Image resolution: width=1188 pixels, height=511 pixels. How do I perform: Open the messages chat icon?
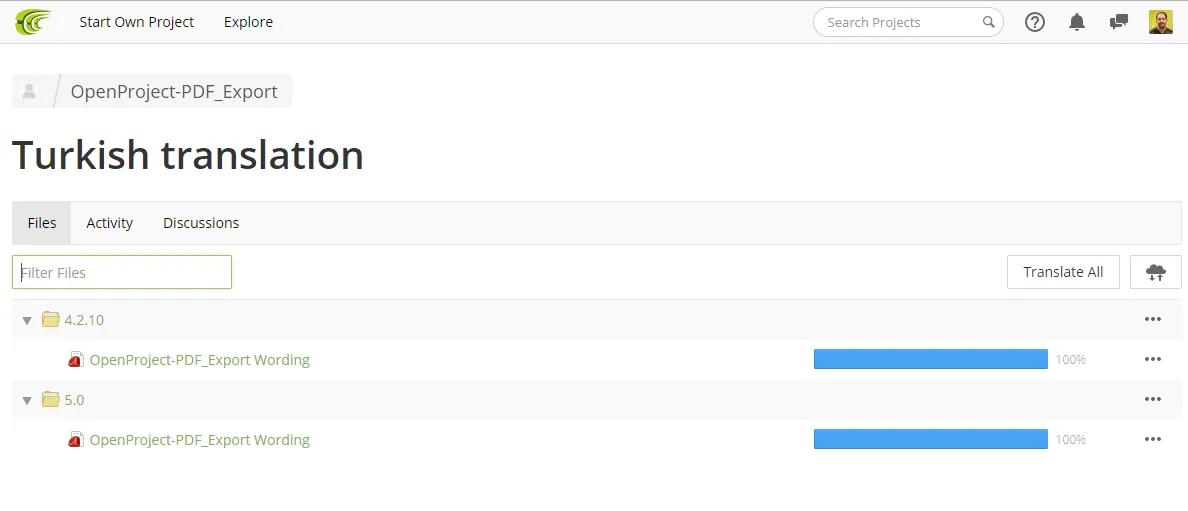coord(1118,23)
